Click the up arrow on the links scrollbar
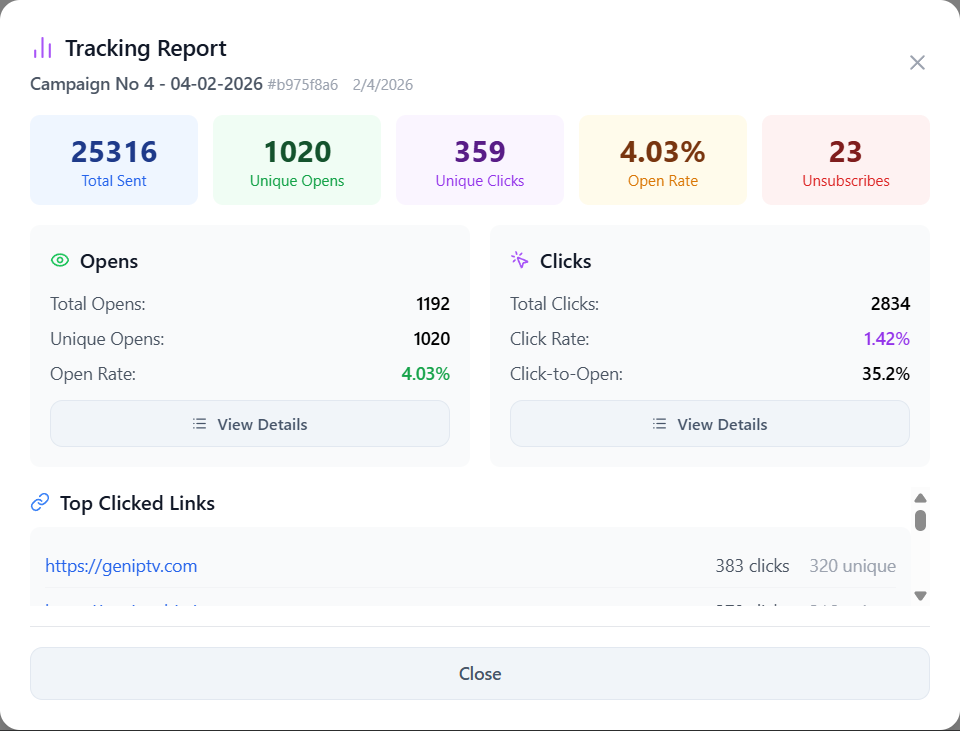This screenshot has height=731, width=960. click(921, 498)
